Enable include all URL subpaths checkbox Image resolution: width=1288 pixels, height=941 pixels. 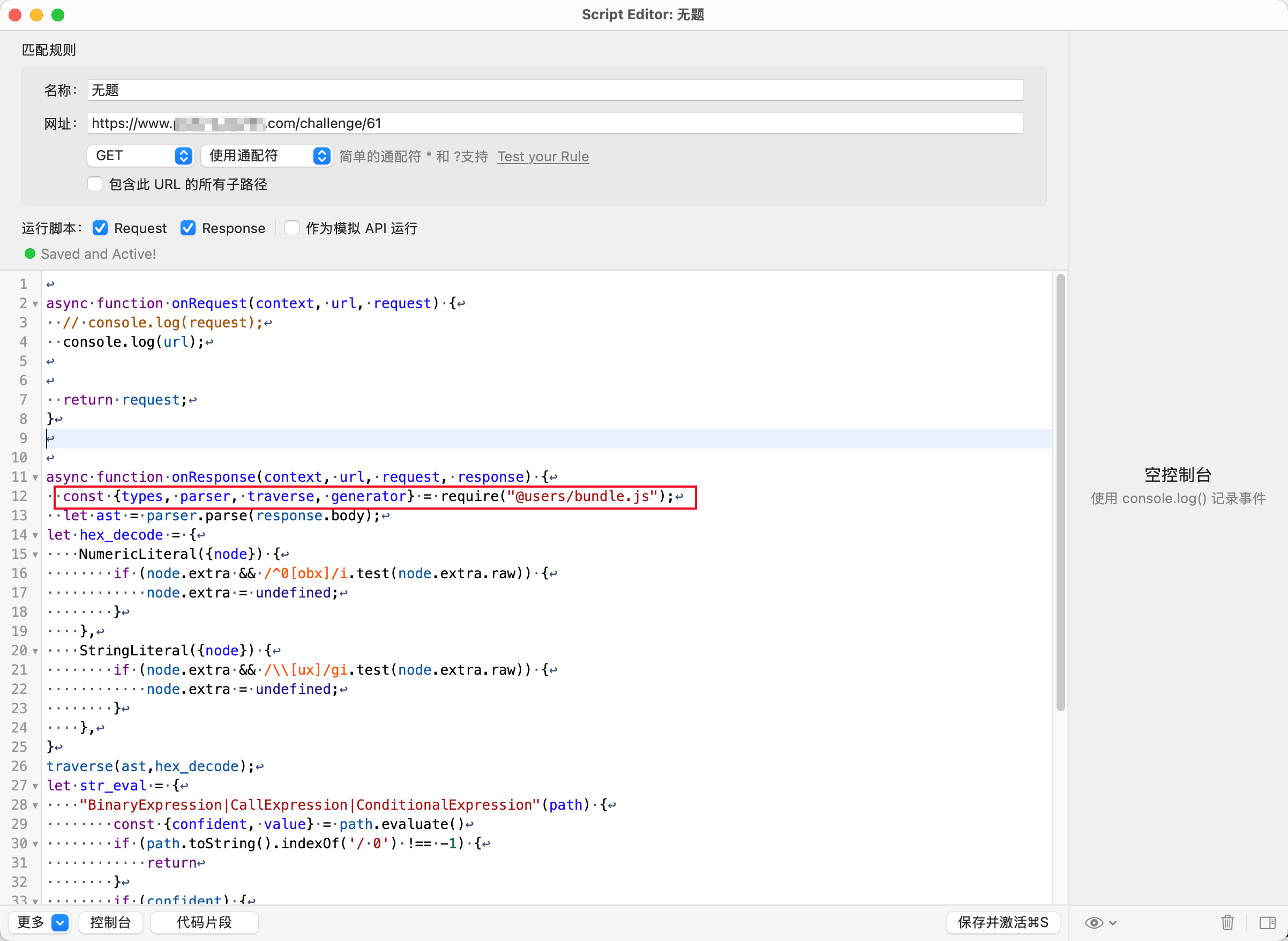pos(95,184)
